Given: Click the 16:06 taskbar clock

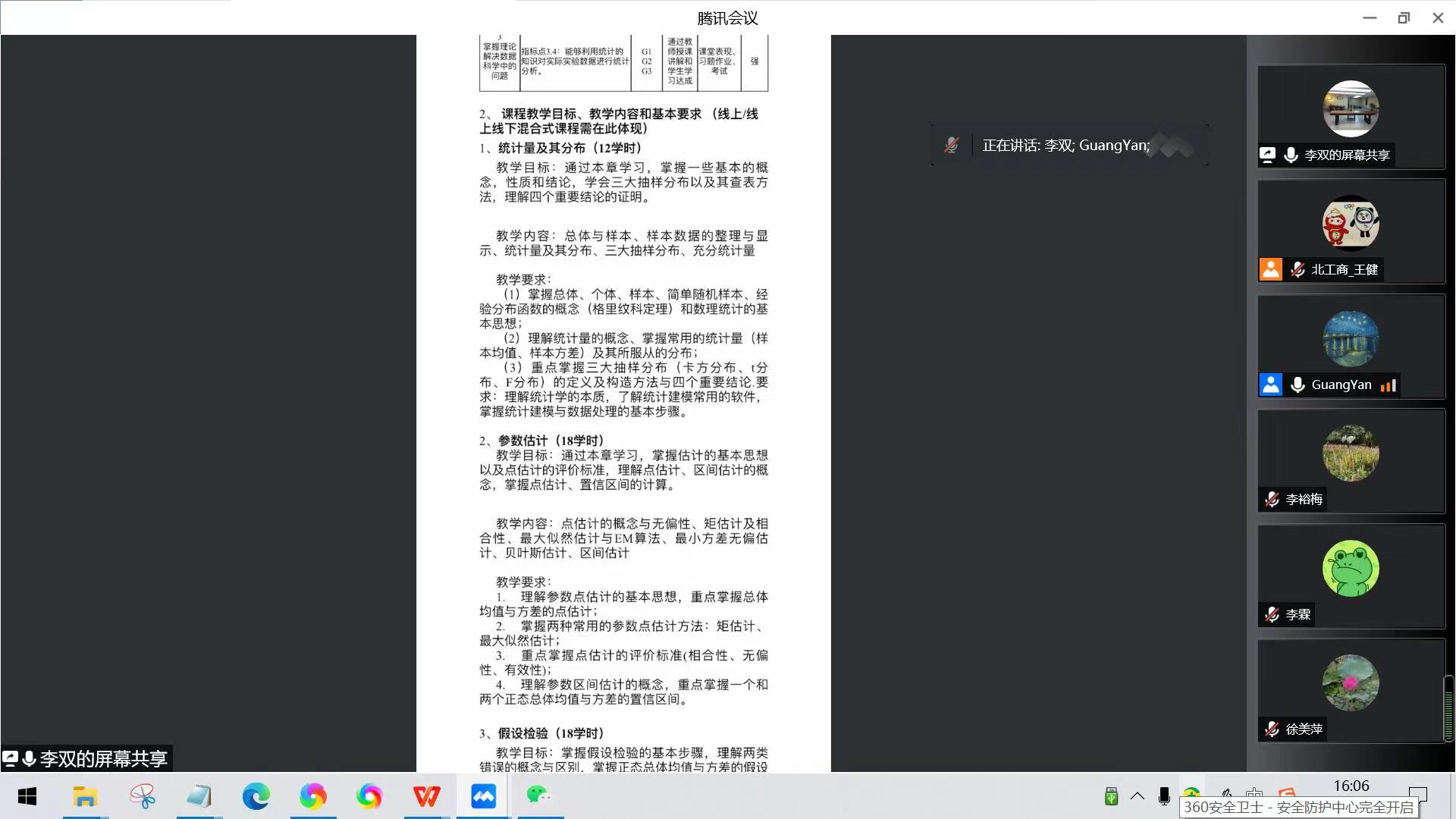Looking at the screenshot, I should pyautogui.click(x=1351, y=786).
